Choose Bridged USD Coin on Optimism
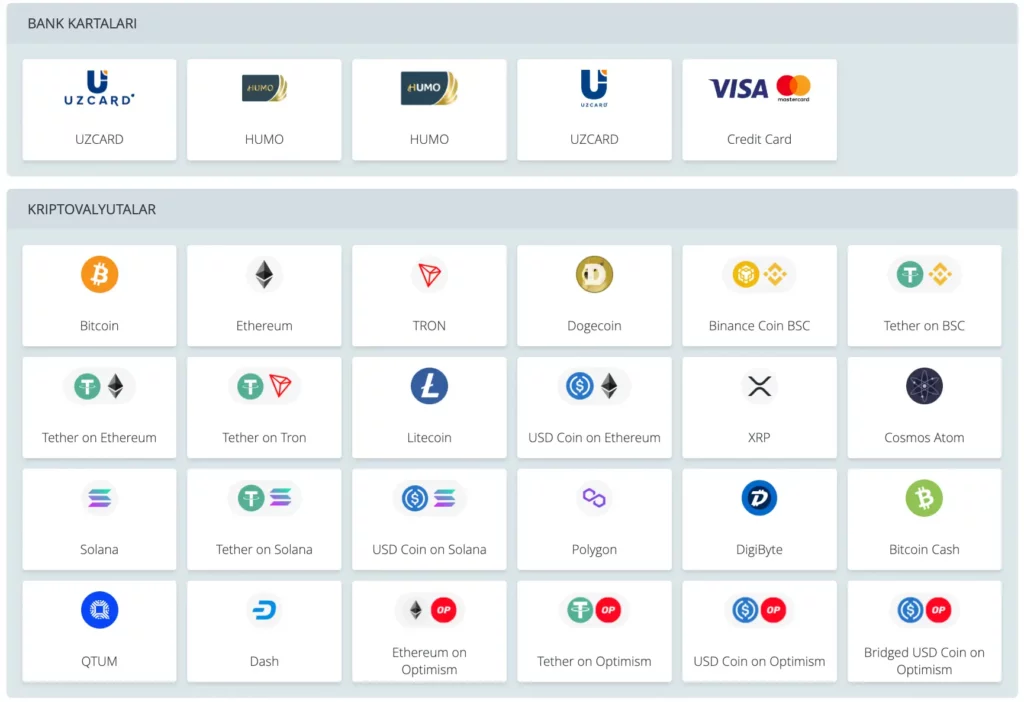This screenshot has width=1024, height=702. tap(924, 632)
